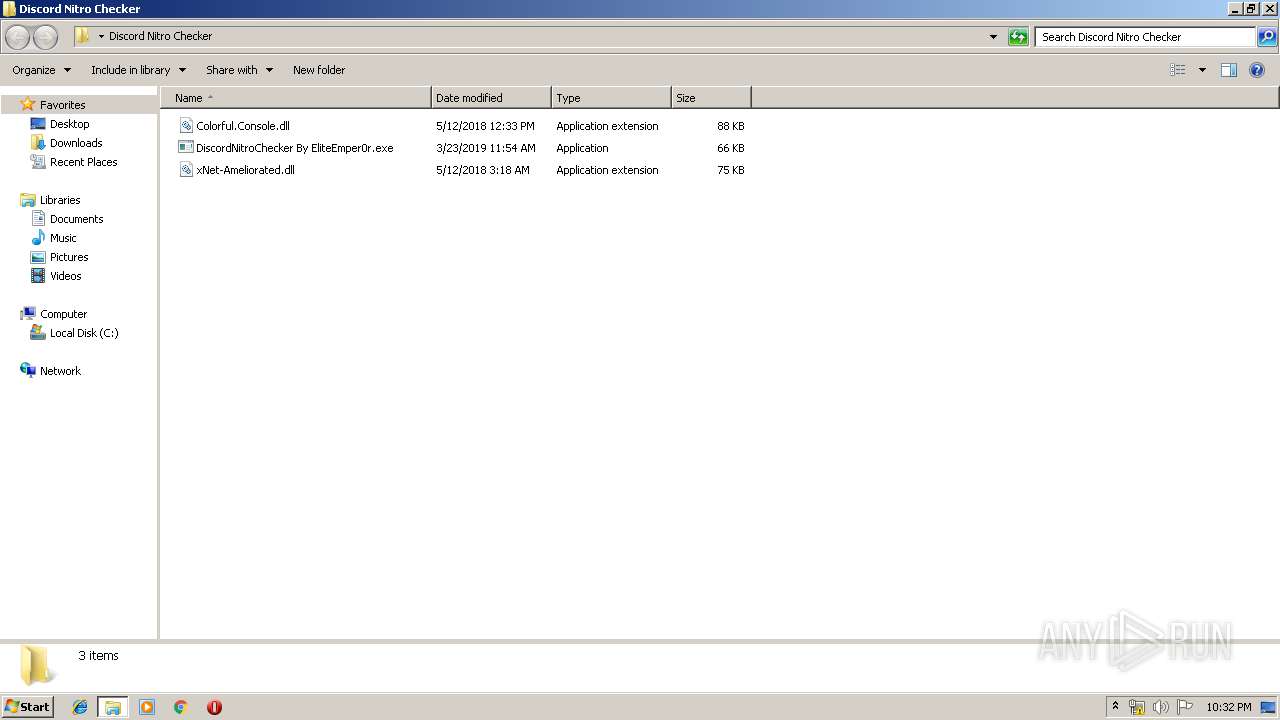Viewport: 1280px width, 720px height.
Task: Click the 88 KB size cell
Action: (x=730, y=126)
